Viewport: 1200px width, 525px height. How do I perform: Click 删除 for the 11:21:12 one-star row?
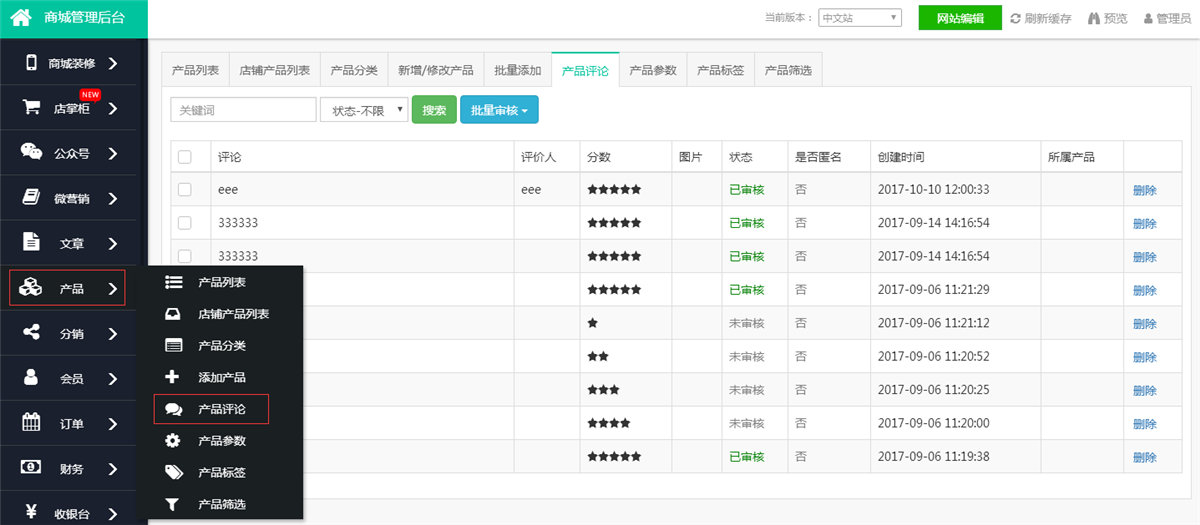pyautogui.click(x=1145, y=324)
